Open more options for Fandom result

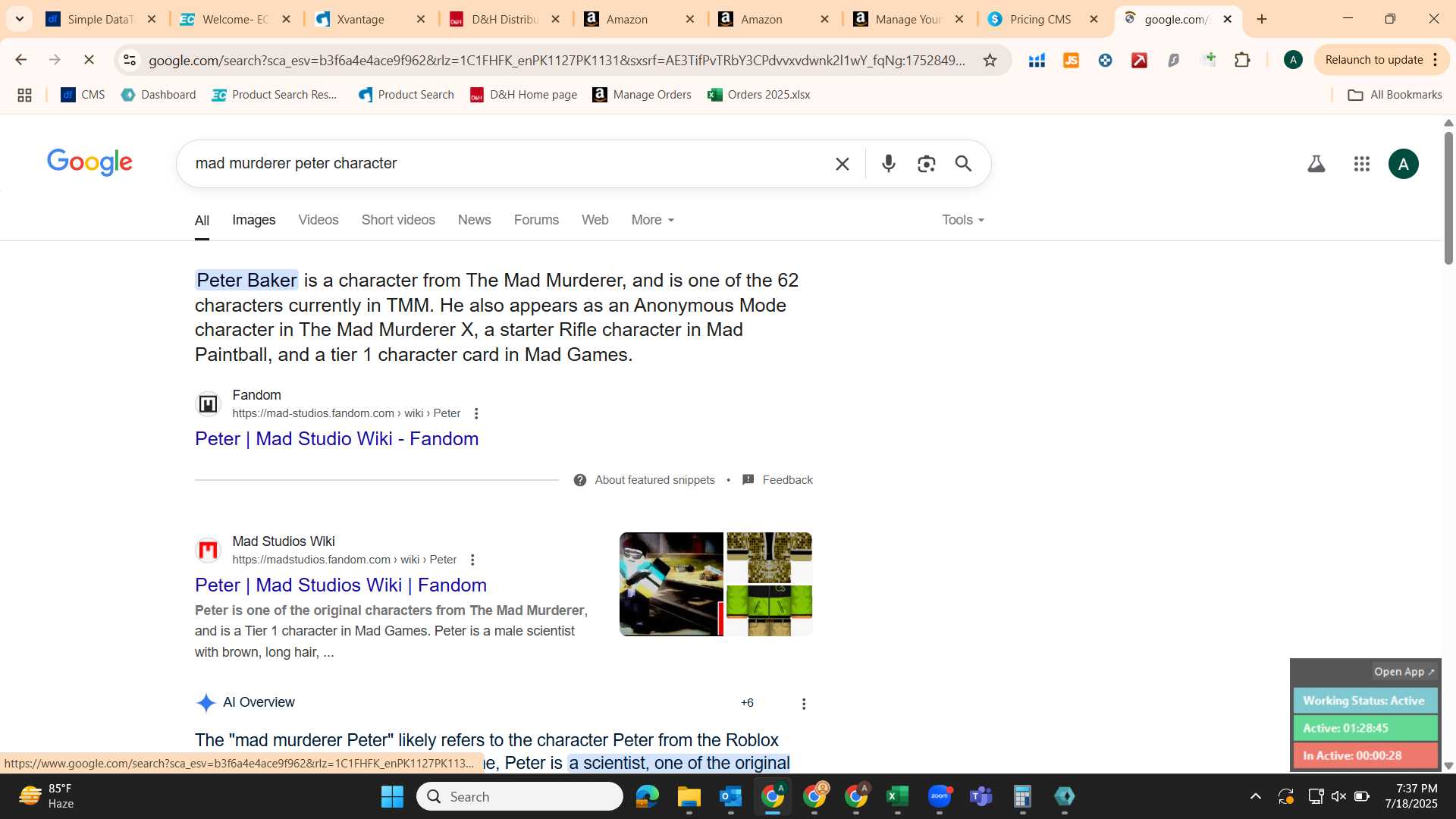click(476, 413)
